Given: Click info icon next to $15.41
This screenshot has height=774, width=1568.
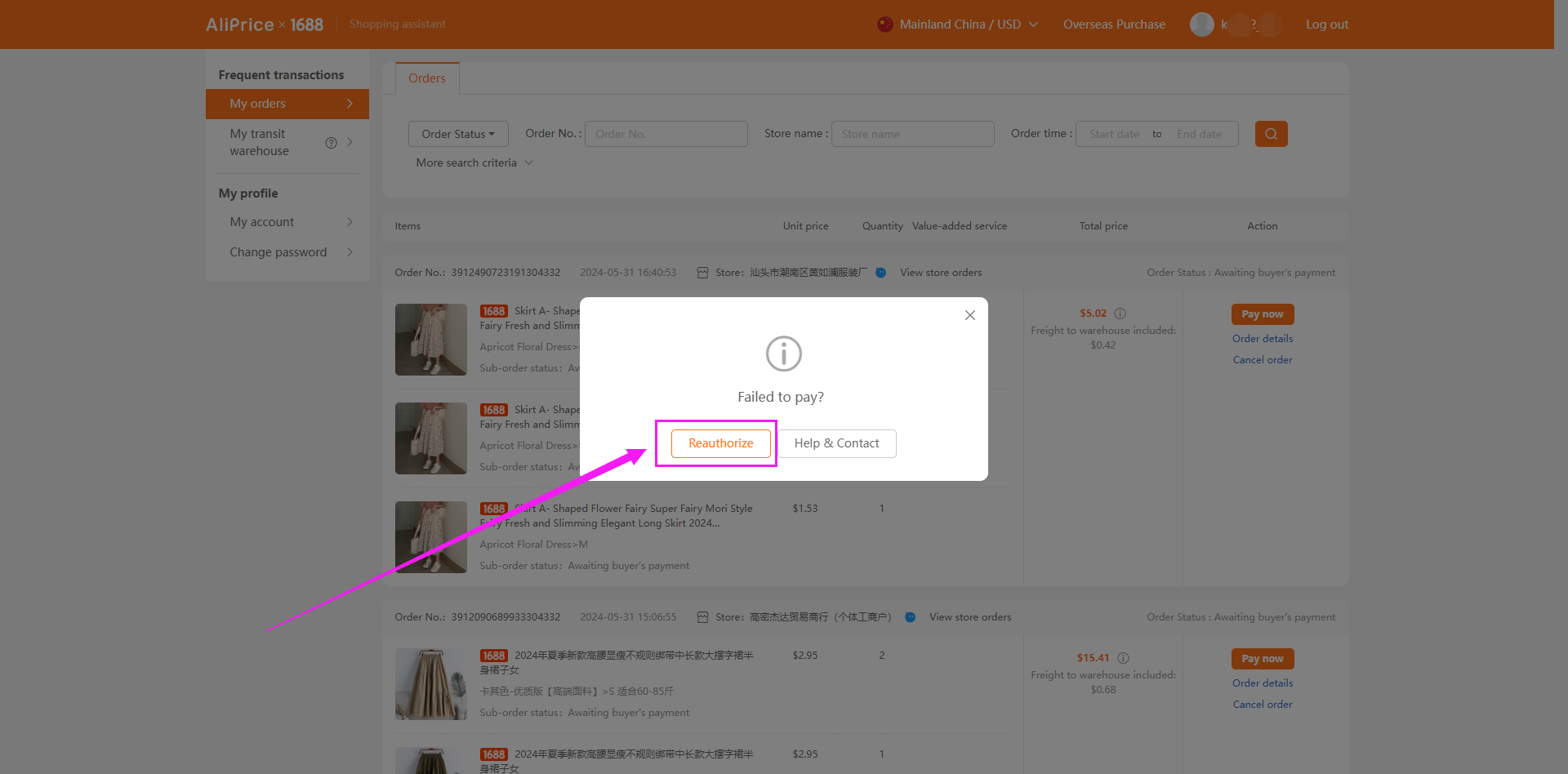Looking at the screenshot, I should 1123,658.
